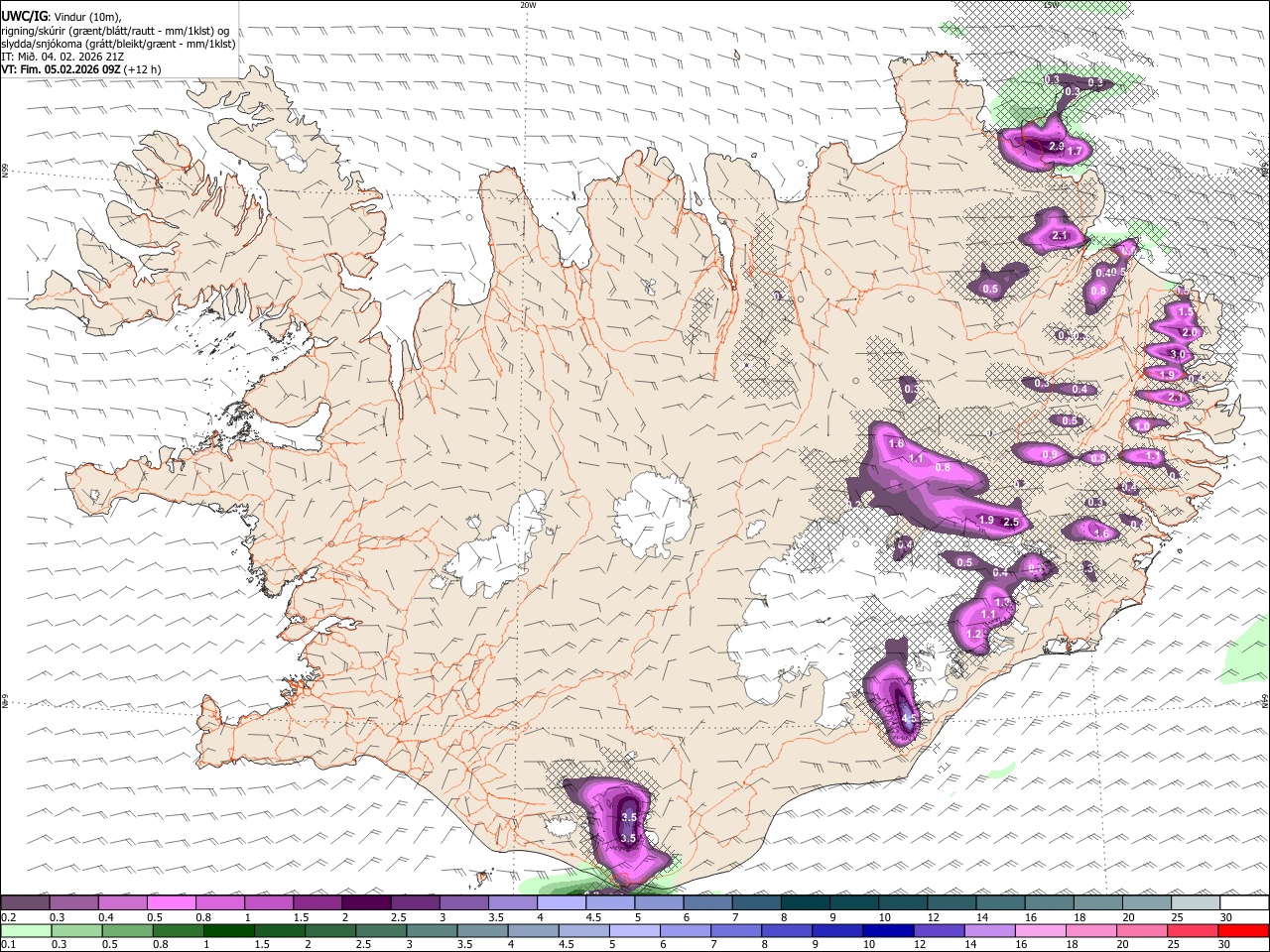The width and height of the screenshot is (1270, 952).
Task: Click the 'rigning/skúrir' legend description line
Action: (115, 31)
